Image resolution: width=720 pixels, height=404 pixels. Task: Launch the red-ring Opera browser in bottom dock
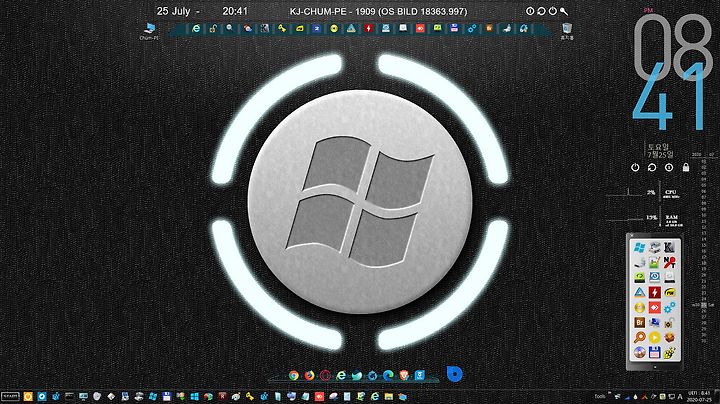tap(325, 376)
